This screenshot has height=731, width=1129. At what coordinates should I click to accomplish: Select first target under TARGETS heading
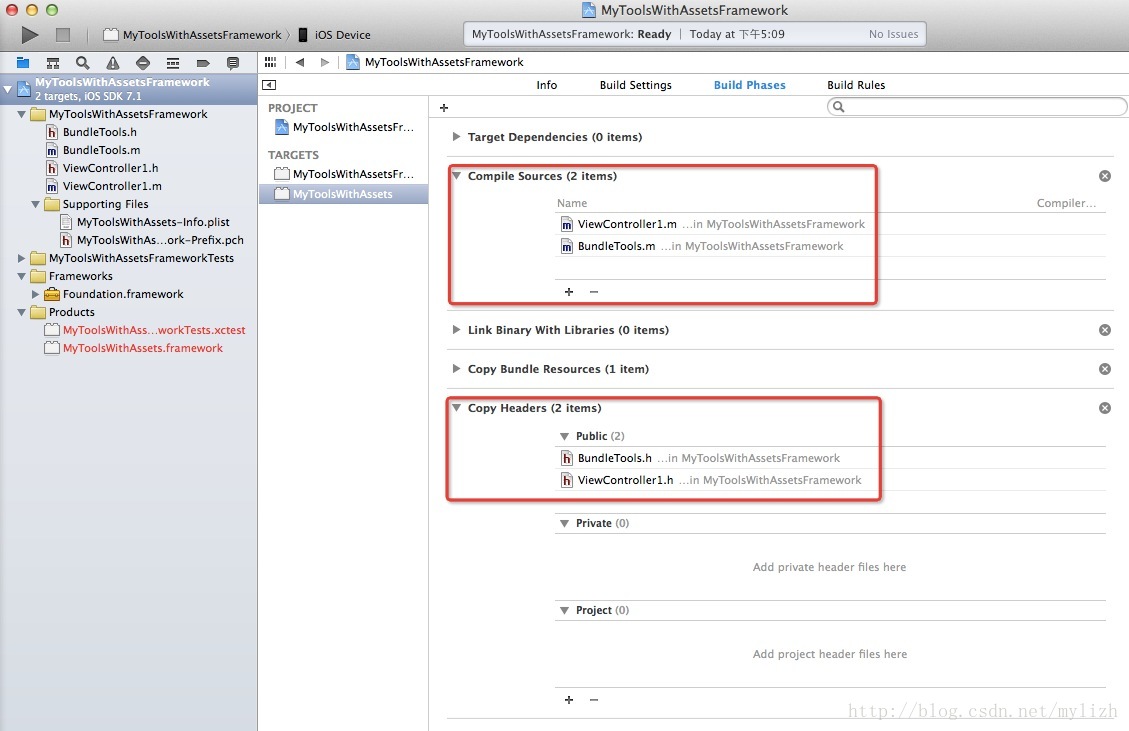point(344,174)
